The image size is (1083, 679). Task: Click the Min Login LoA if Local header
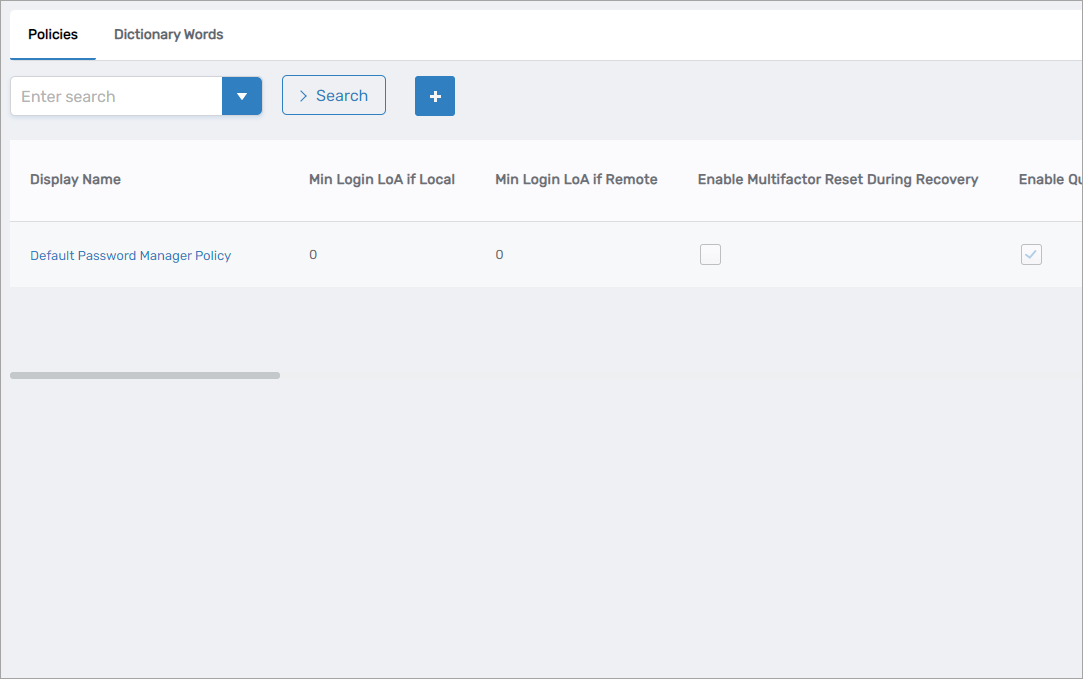point(383,179)
